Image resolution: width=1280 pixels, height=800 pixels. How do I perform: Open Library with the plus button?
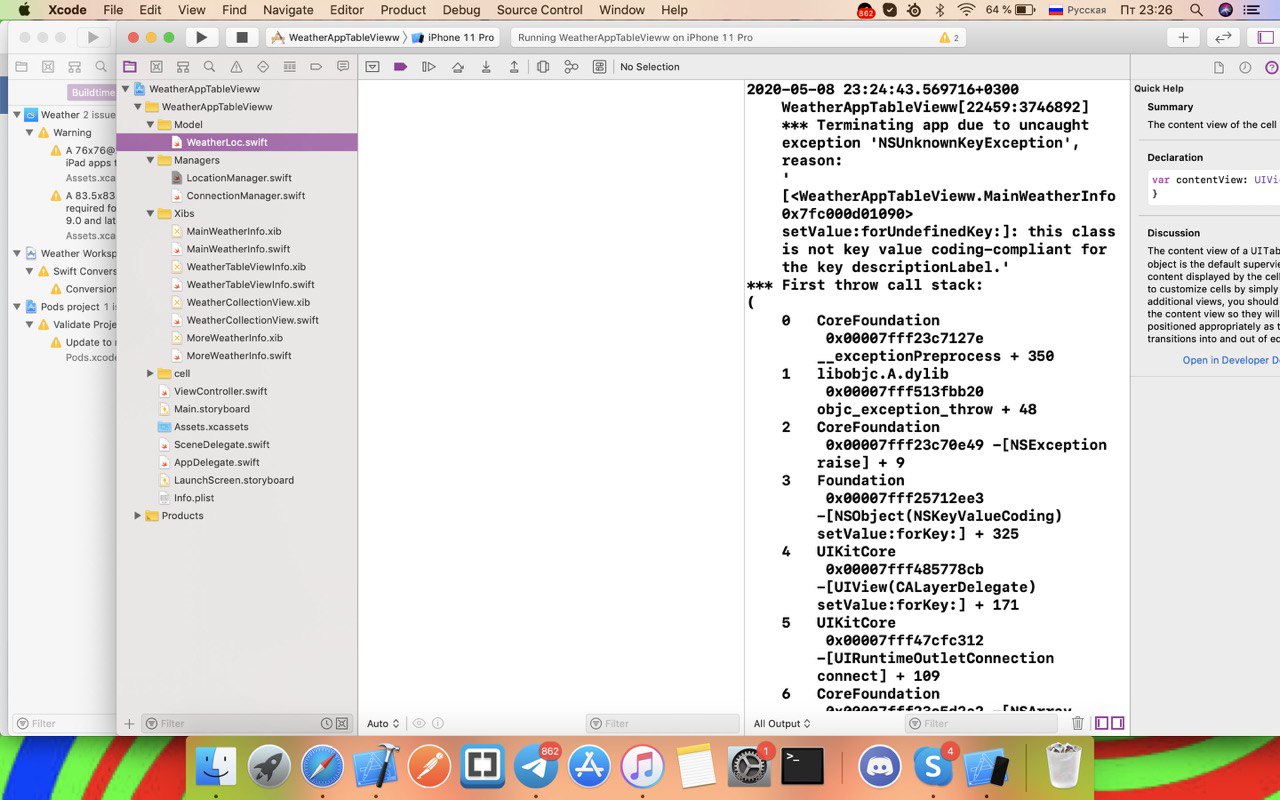1183,37
